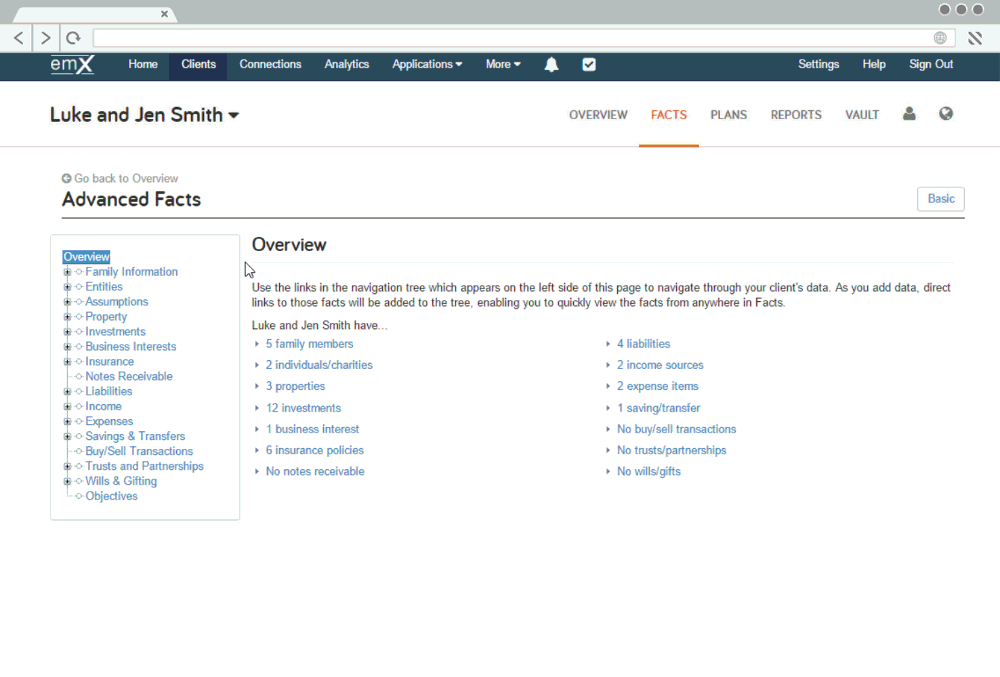
Task: Switch to the FACTS tab
Action: pos(668,115)
